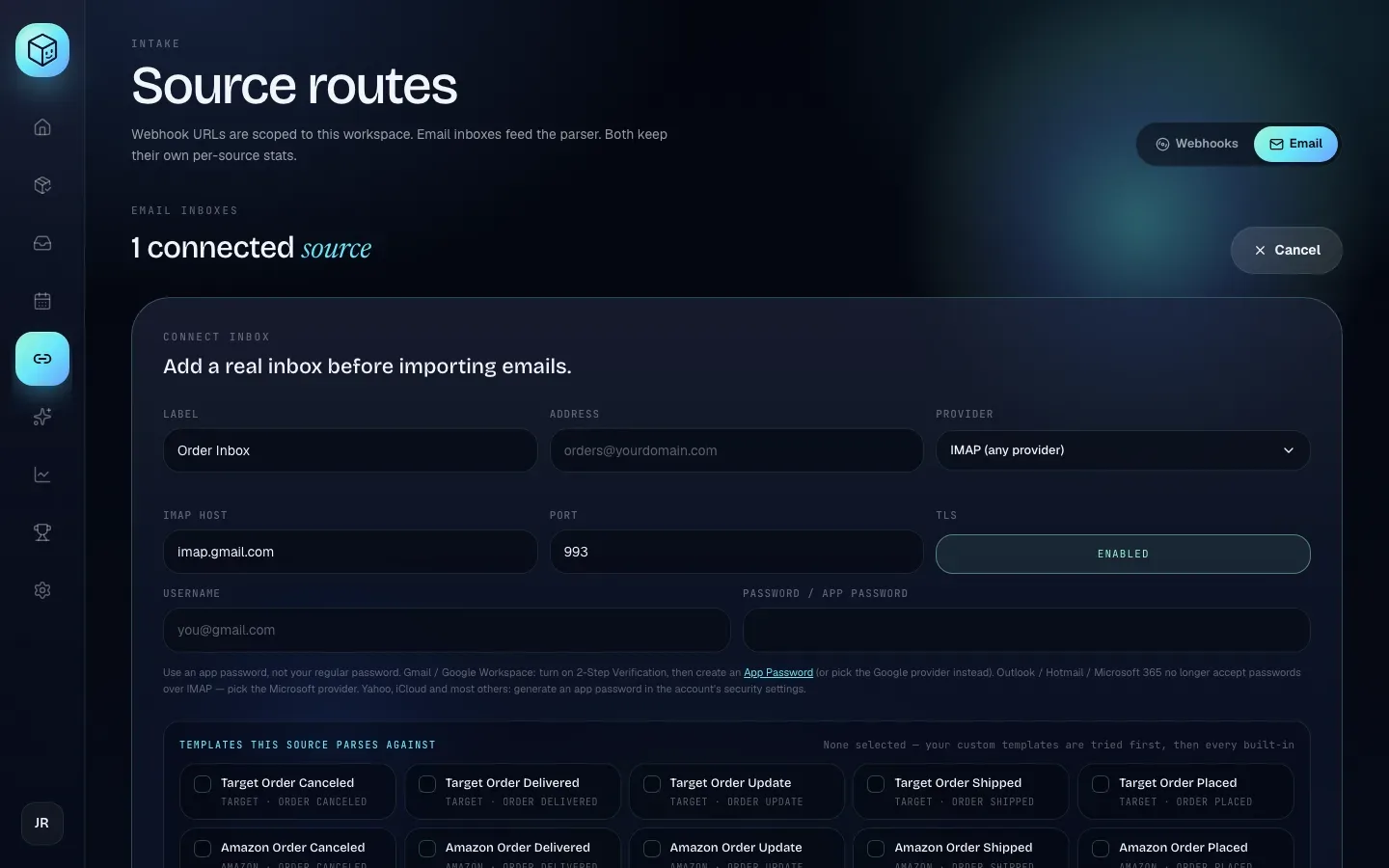The width and height of the screenshot is (1389, 868).
Task: Click the IMAP Host field
Action: tap(350, 552)
